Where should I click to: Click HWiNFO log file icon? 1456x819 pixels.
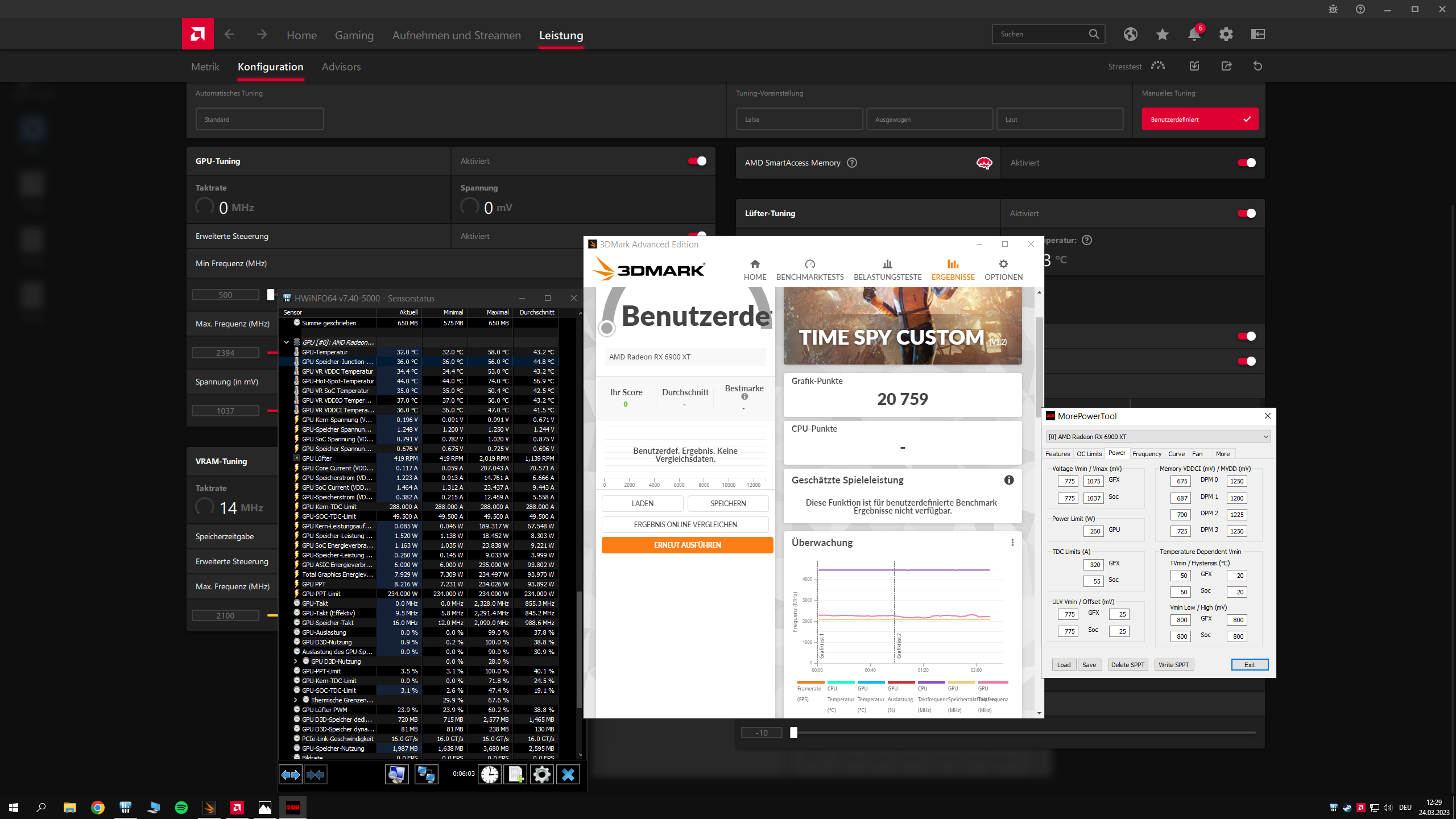click(515, 775)
